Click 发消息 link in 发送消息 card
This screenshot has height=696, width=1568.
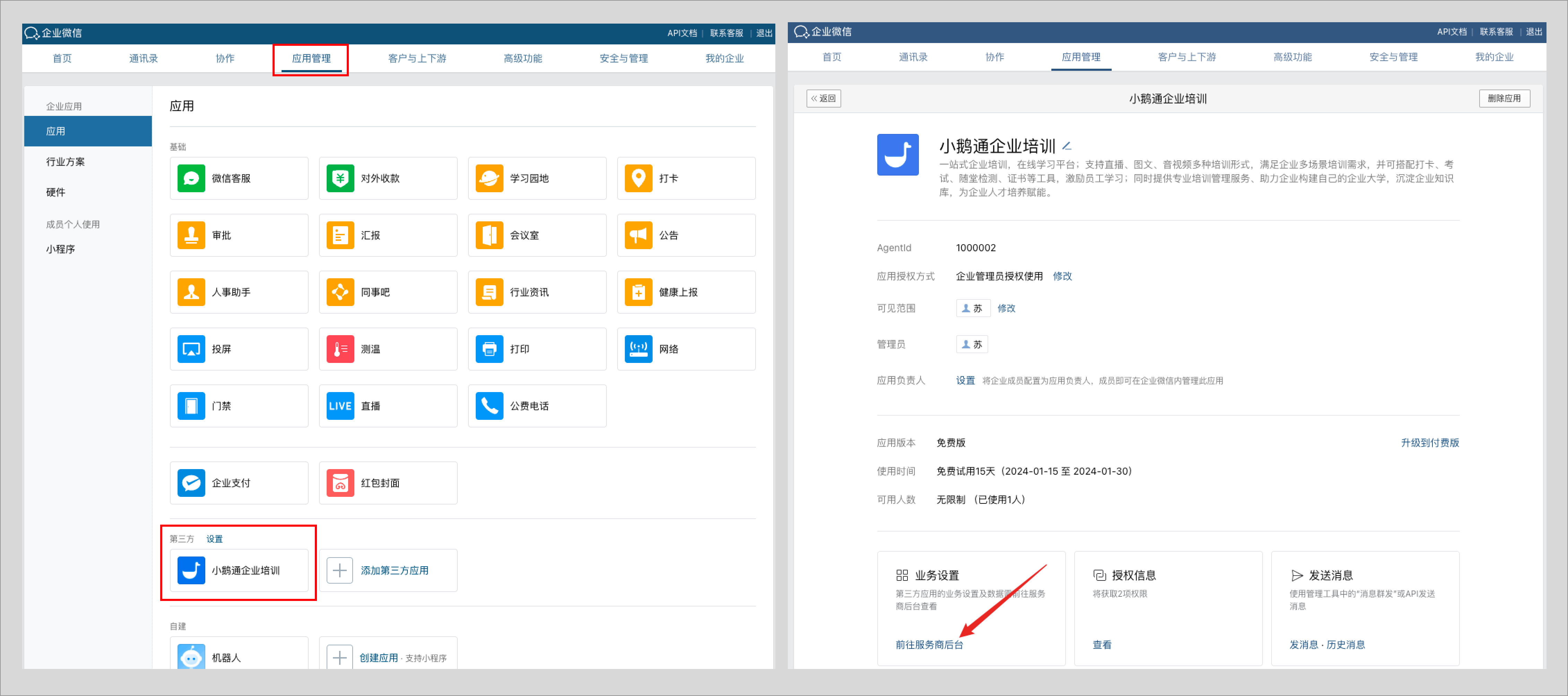1303,644
